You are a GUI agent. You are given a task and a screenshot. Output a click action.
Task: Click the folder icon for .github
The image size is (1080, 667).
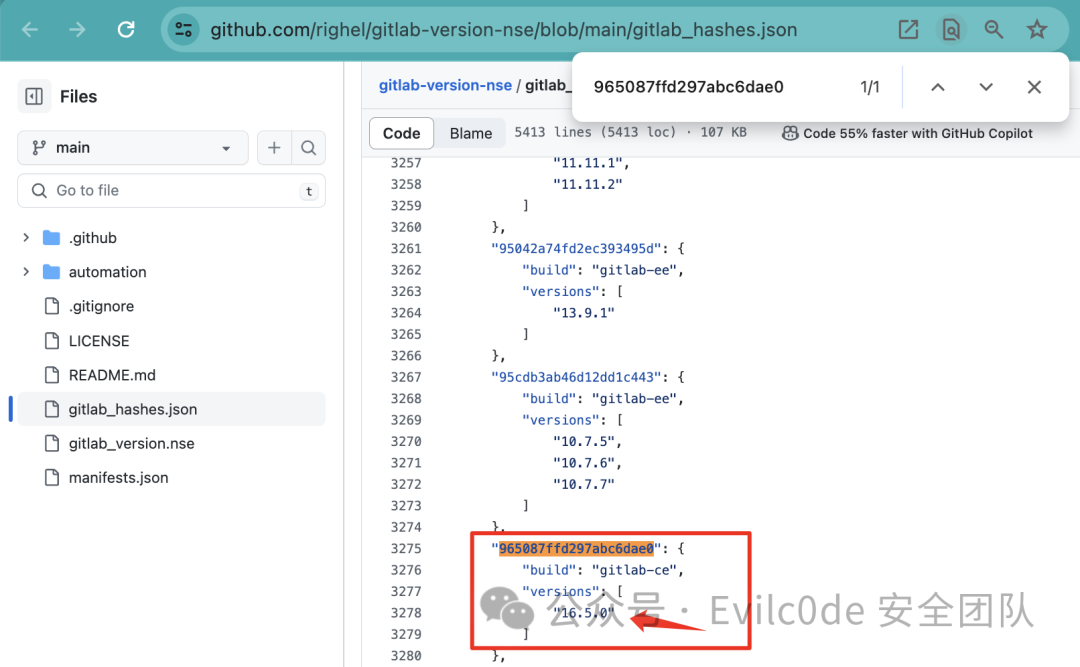pos(52,238)
